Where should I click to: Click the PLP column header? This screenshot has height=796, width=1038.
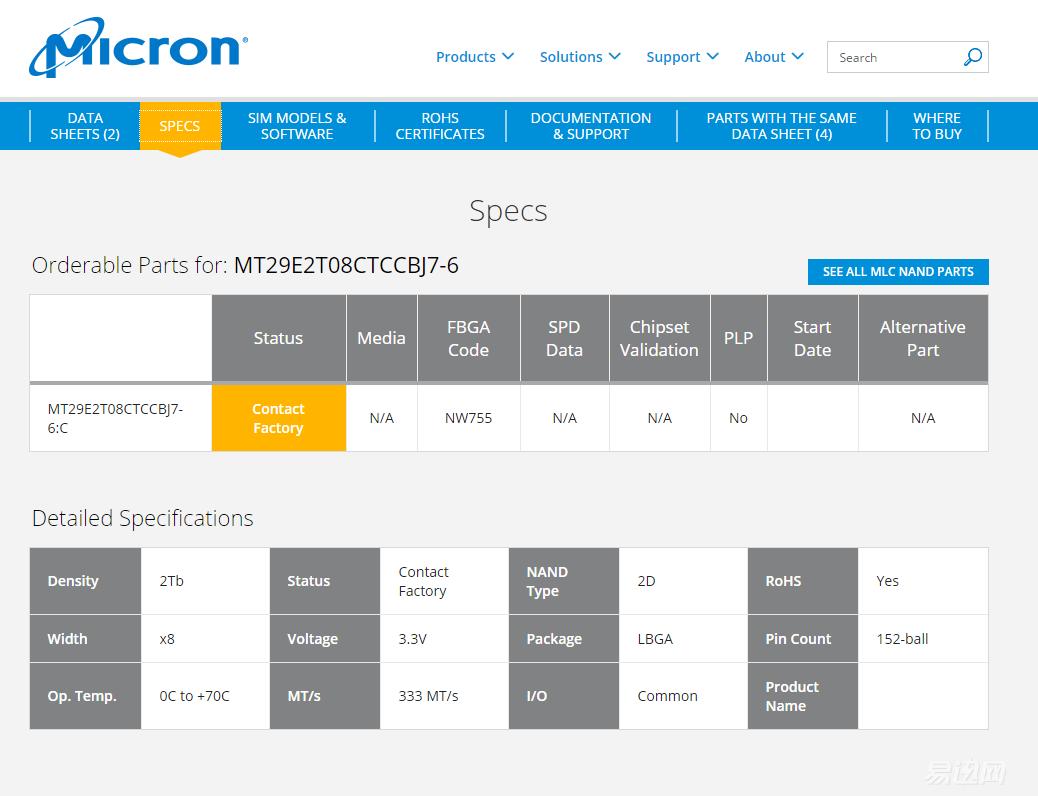click(x=739, y=338)
